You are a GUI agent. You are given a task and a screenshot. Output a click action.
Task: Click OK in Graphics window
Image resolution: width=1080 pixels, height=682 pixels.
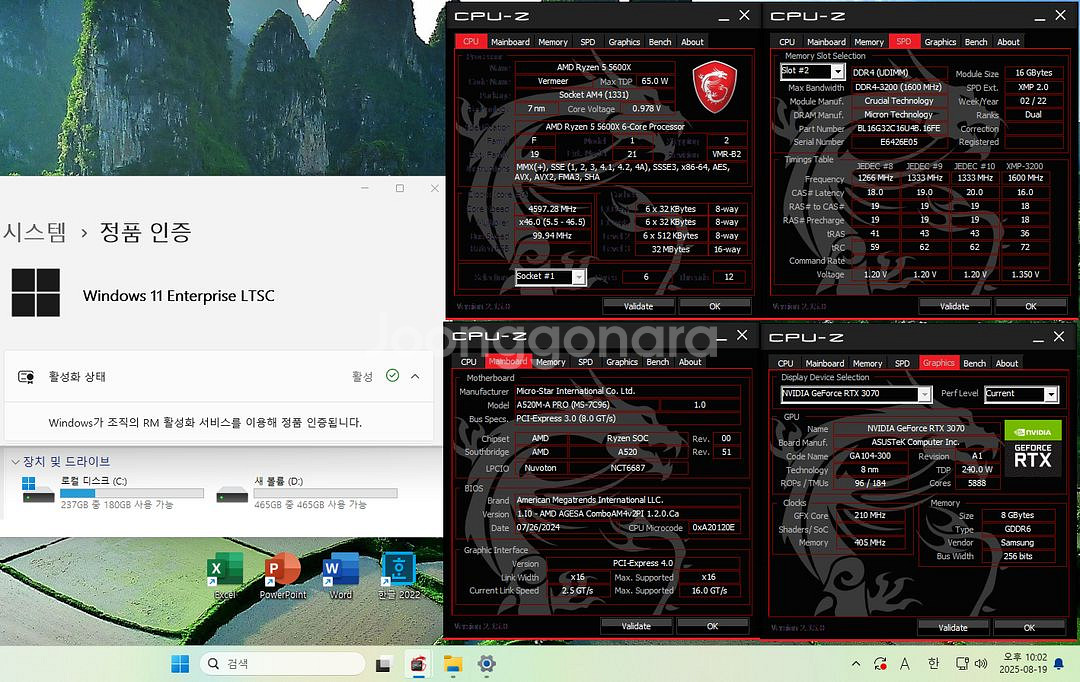[x=1029, y=628]
